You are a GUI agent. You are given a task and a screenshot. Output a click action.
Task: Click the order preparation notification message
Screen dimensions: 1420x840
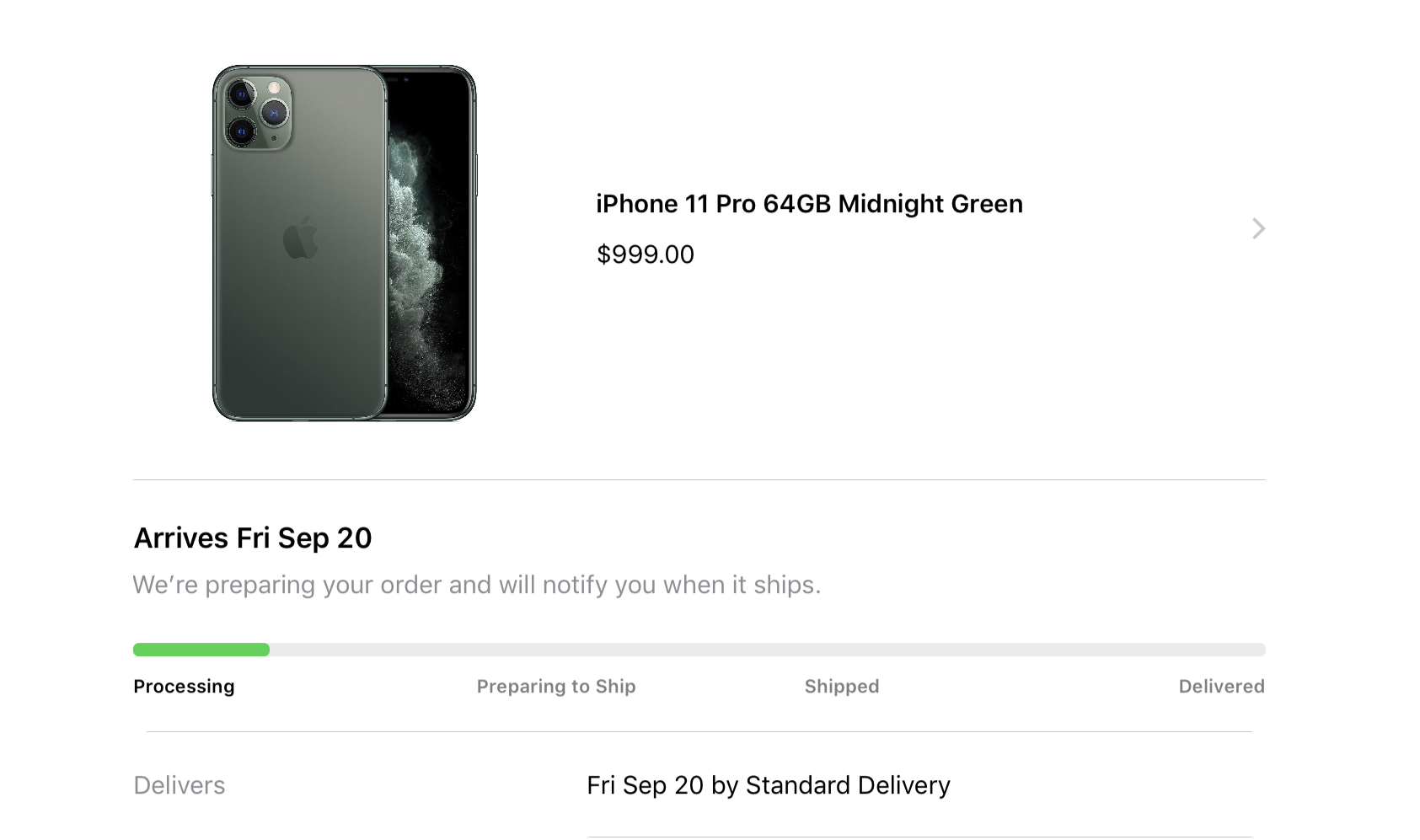pyautogui.click(x=477, y=585)
